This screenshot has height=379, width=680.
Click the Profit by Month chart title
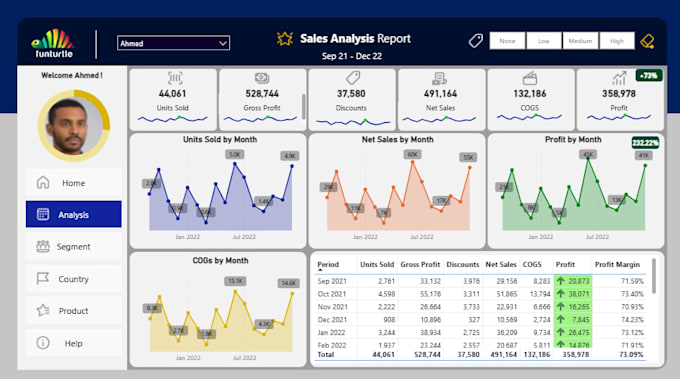click(x=573, y=139)
